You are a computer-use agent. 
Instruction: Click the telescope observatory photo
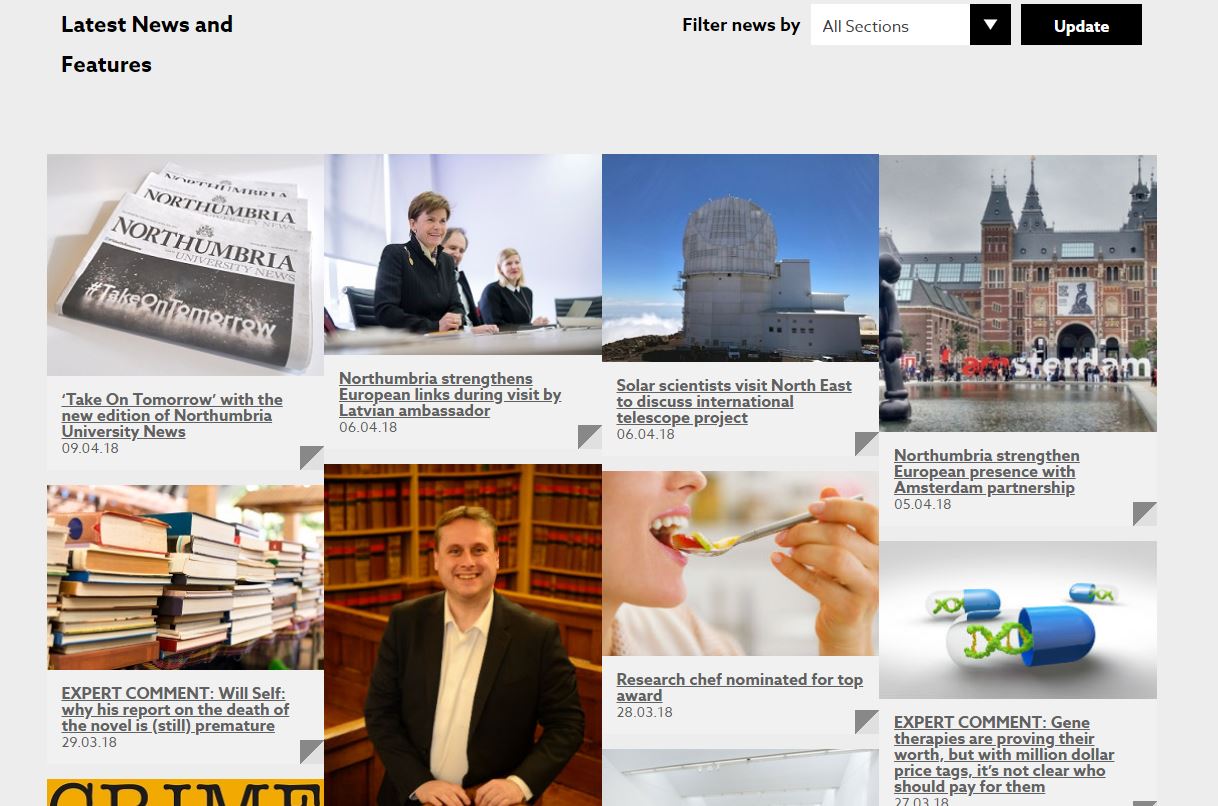(x=740, y=258)
